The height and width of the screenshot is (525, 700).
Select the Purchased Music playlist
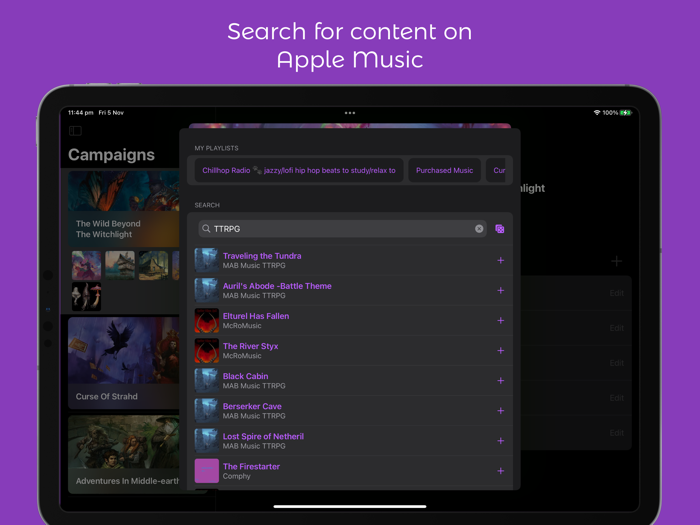point(444,171)
